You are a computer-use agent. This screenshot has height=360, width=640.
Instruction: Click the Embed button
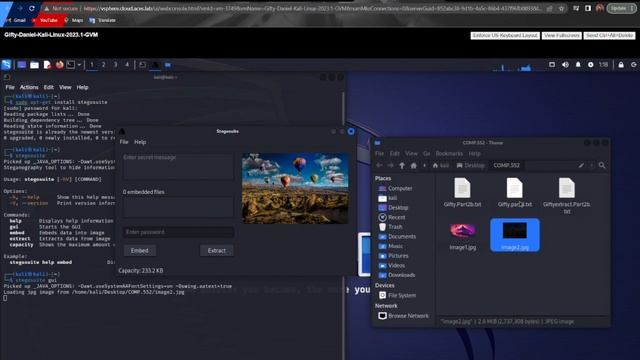pos(140,251)
